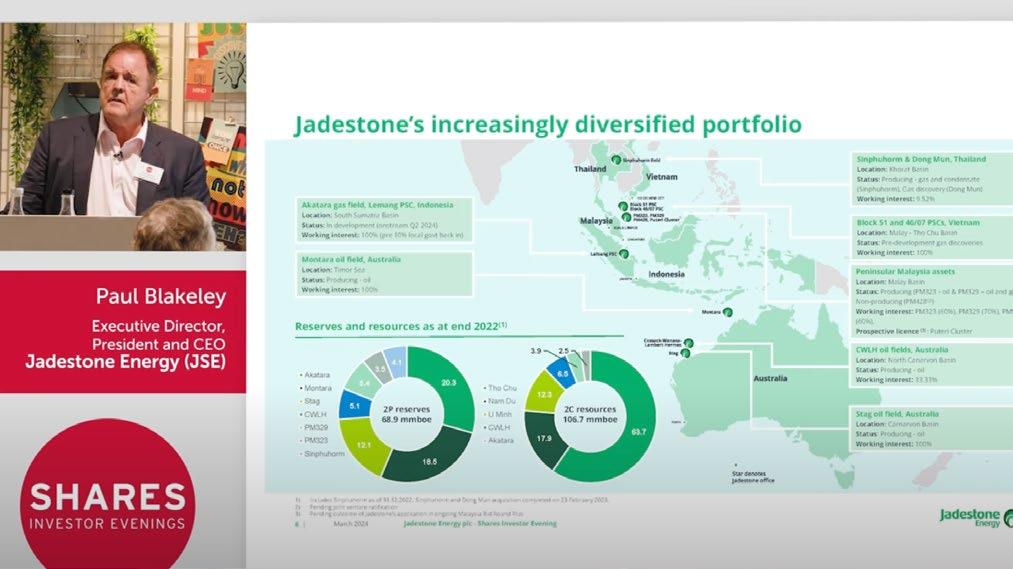Select the blue 5.1 segment in 2P chart
Image resolution: width=1013 pixels, height=569 pixels.
(354, 406)
